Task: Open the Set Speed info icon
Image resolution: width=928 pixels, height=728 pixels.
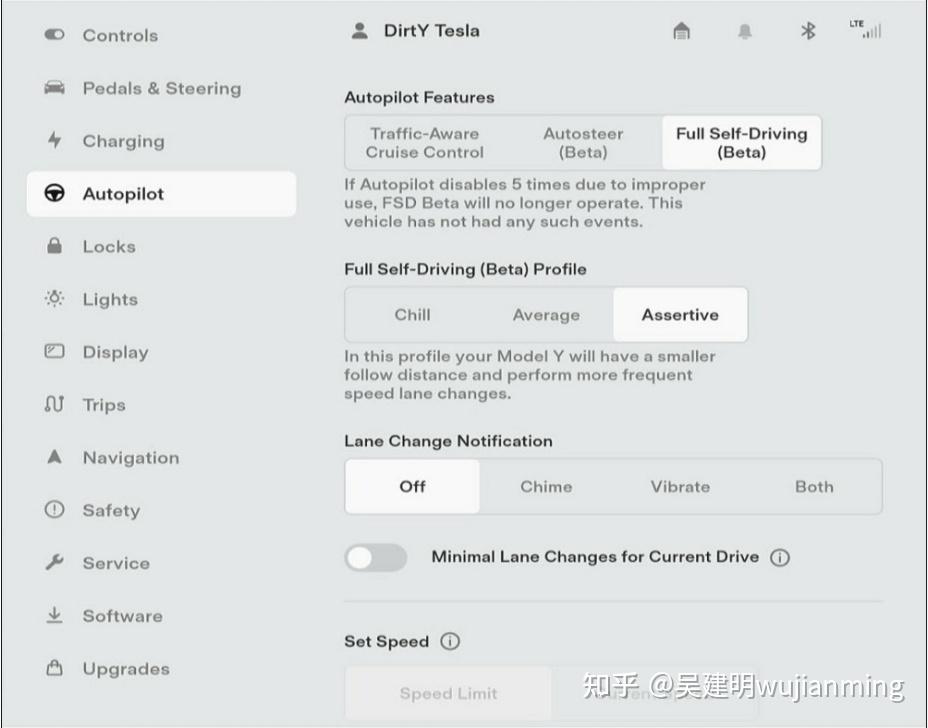Action: [450, 642]
